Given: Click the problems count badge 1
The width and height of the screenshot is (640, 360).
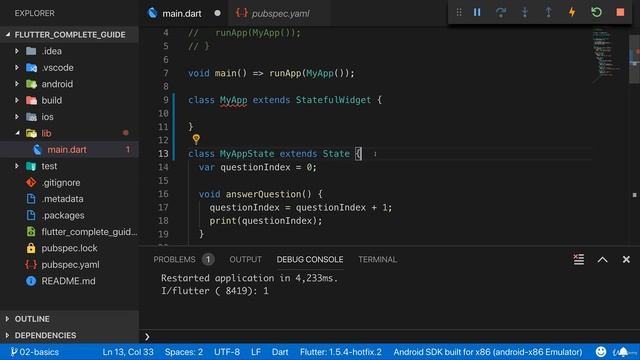Looking at the screenshot, I should point(208,259).
